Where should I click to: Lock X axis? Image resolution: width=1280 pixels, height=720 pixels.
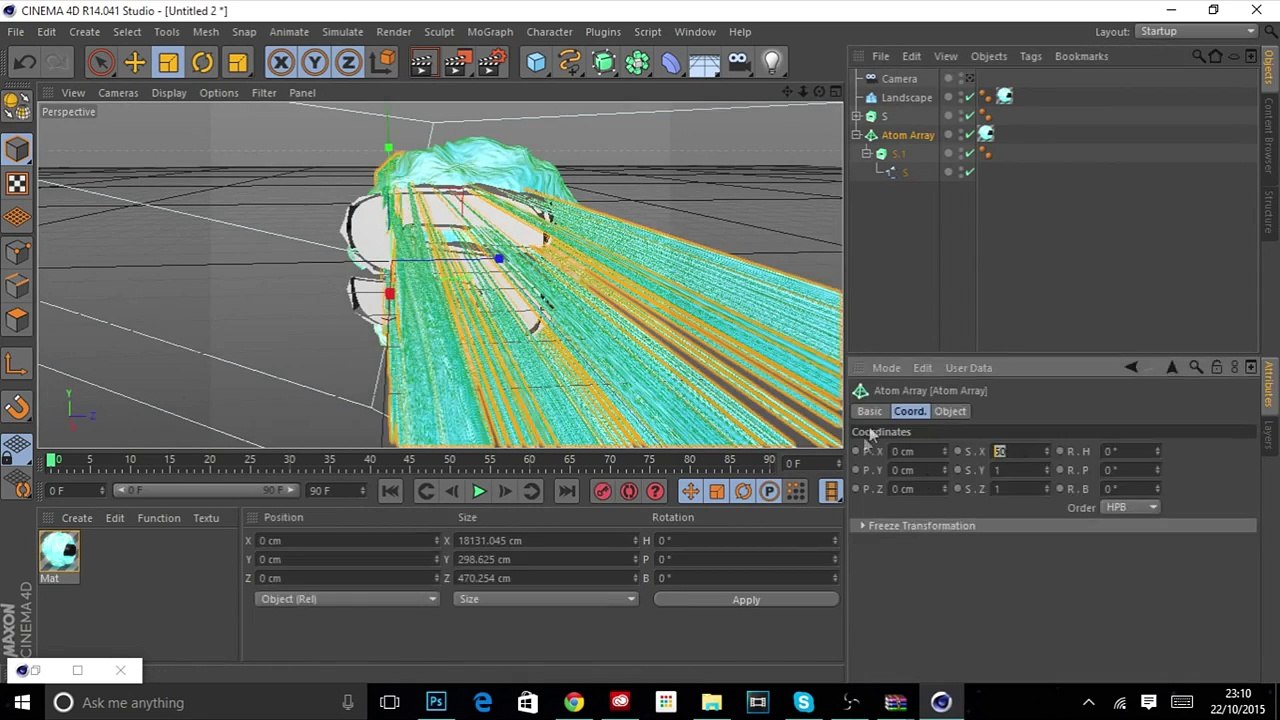(x=281, y=63)
